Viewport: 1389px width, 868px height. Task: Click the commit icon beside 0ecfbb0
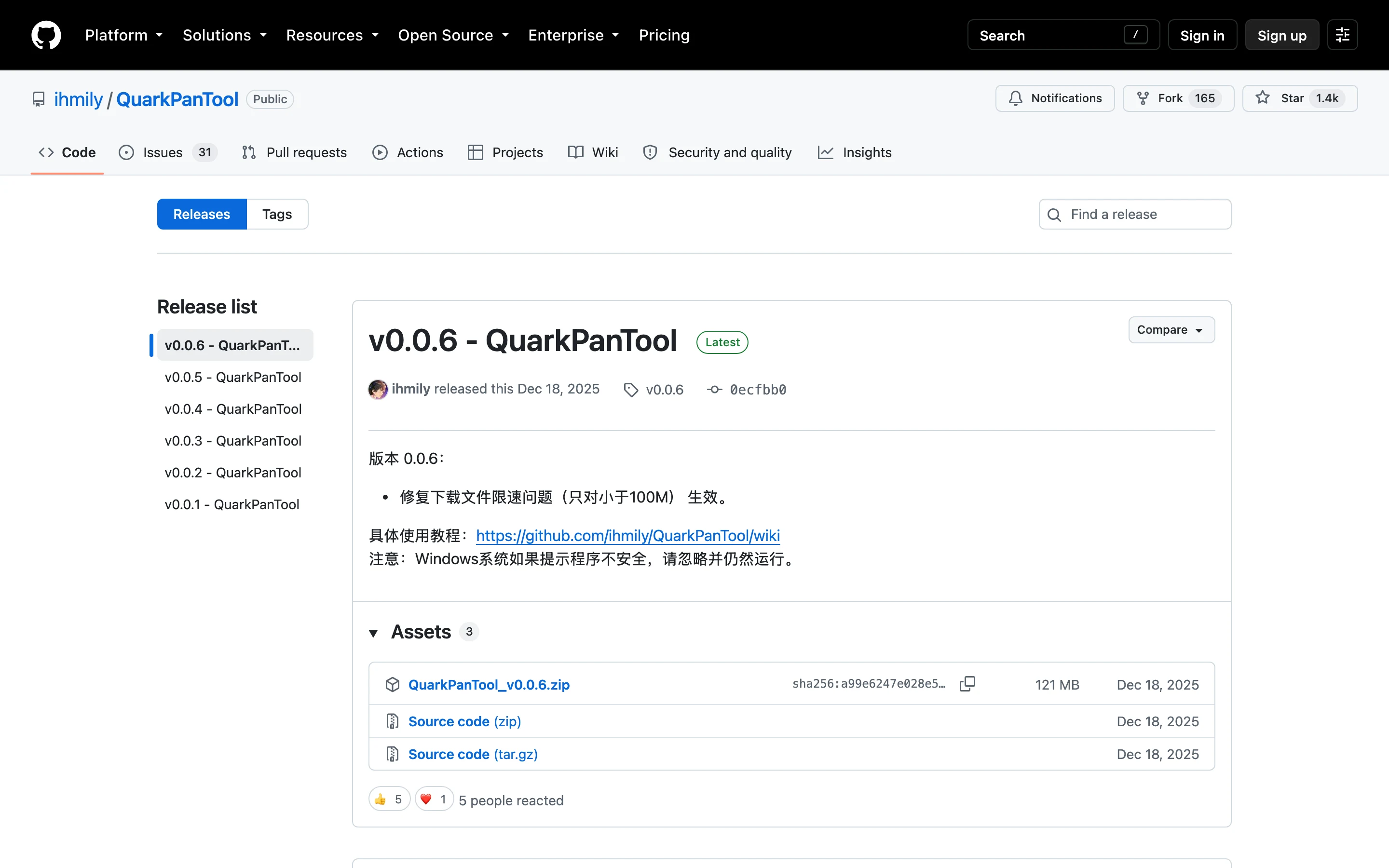(x=714, y=390)
